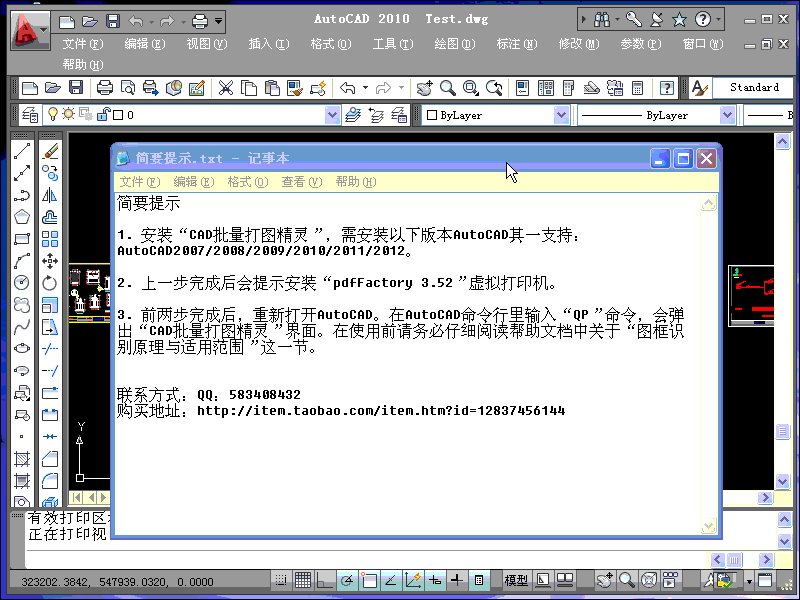This screenshot has height=600, width=800.
Task: Activate the Erase modify tool
Action: [x=50, y=151]
